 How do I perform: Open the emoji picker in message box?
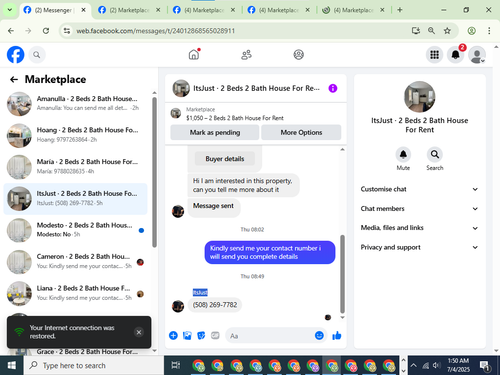point(319,335)
